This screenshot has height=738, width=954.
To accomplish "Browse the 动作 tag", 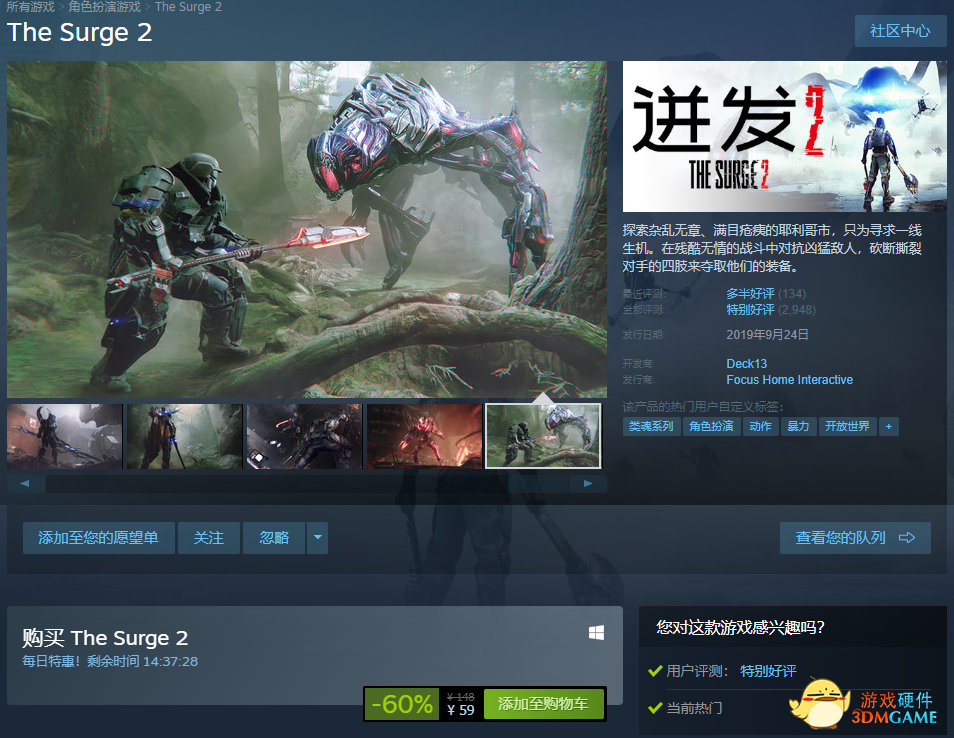I will (761, 426).
